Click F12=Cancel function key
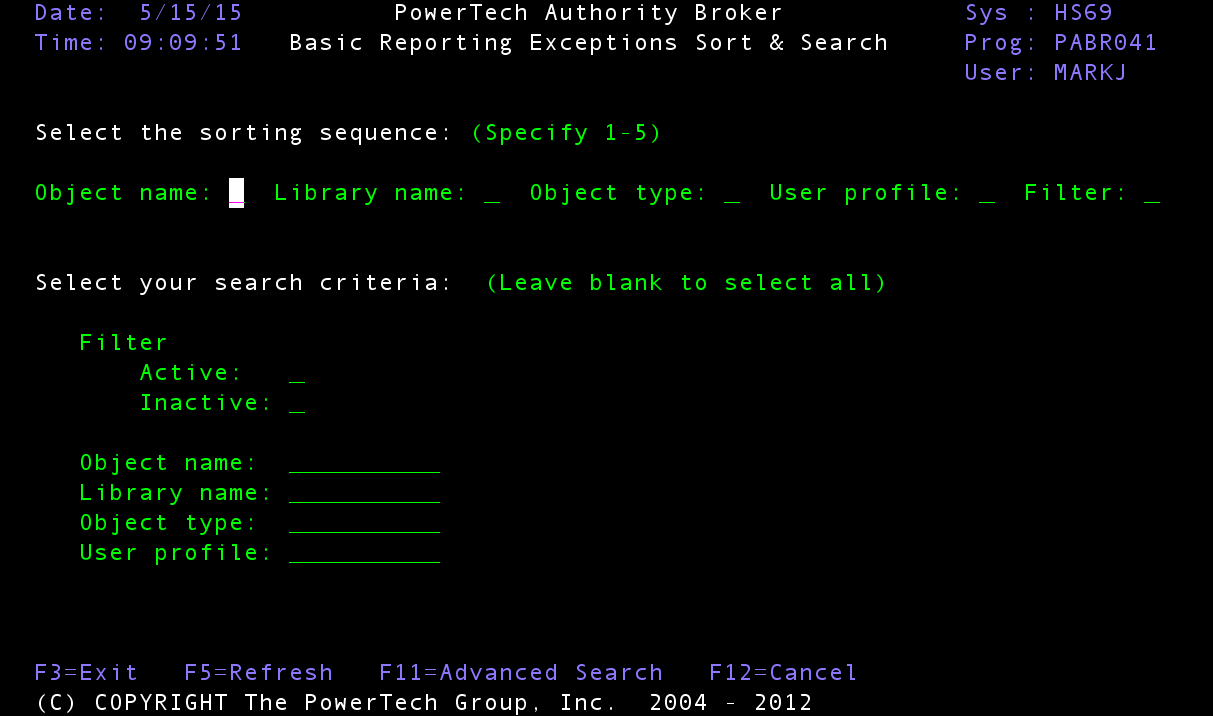 click(x=783, y=672)
